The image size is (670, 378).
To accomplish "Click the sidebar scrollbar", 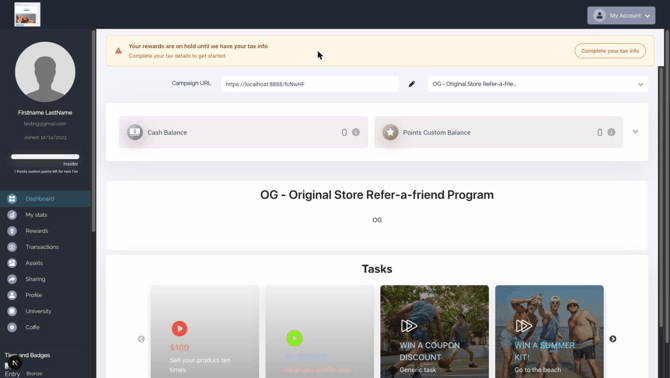I will coord(93,131).
